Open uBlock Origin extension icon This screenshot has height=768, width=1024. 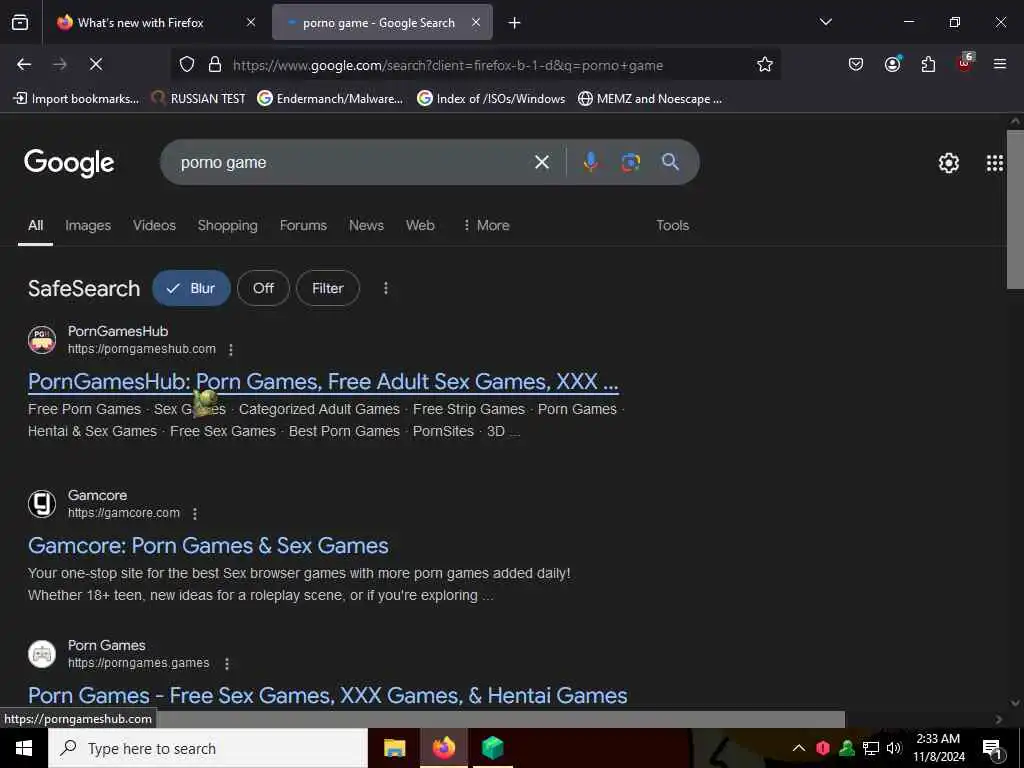tap(965, 63)
